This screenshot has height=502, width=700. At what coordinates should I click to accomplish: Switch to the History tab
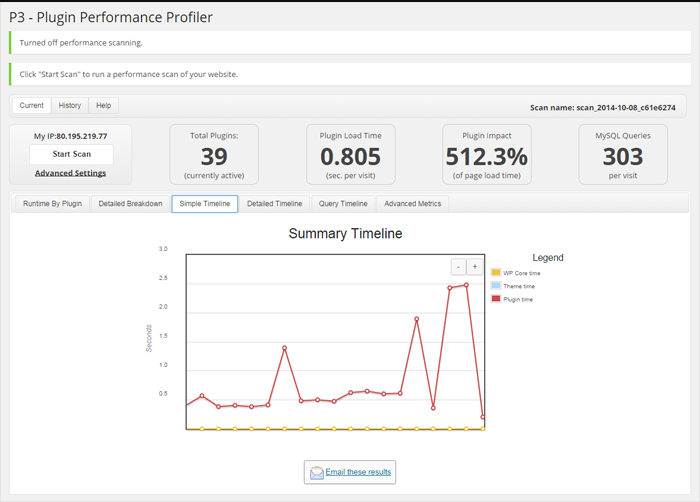click(x=70, y=105)
